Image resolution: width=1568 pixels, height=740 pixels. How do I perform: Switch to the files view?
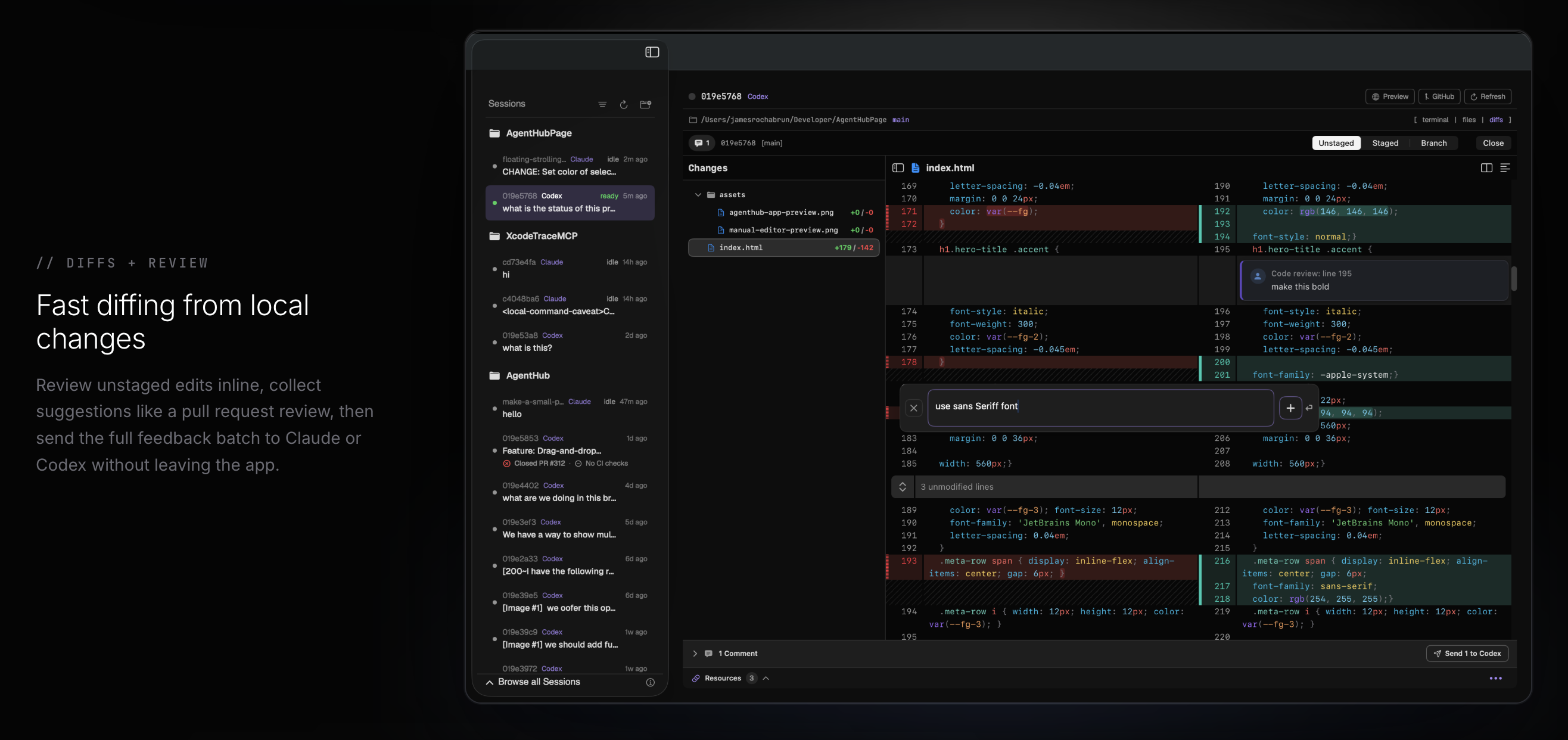tap(1469, 120)
